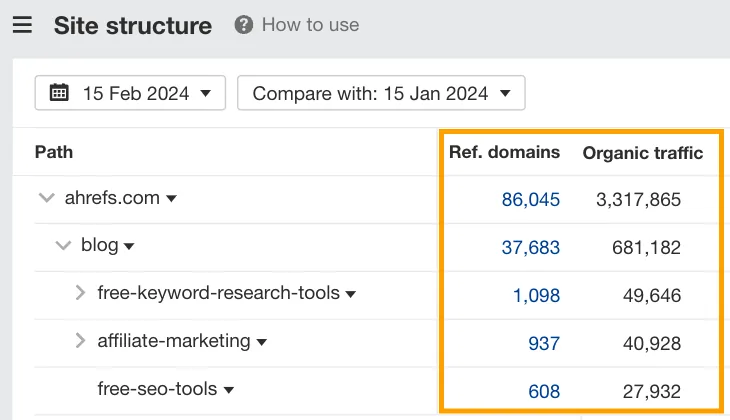Expand the affiliate-marketing folder chevron
This screenshot has width=730, height=420.
[x=81, y=340]
